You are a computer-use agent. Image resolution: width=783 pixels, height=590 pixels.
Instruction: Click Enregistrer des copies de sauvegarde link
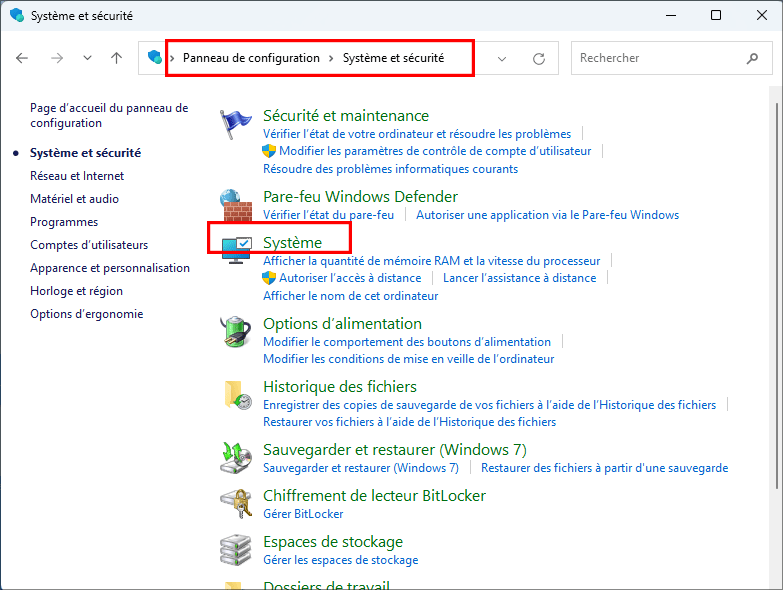pyautogui.click(x=489, y=405)
